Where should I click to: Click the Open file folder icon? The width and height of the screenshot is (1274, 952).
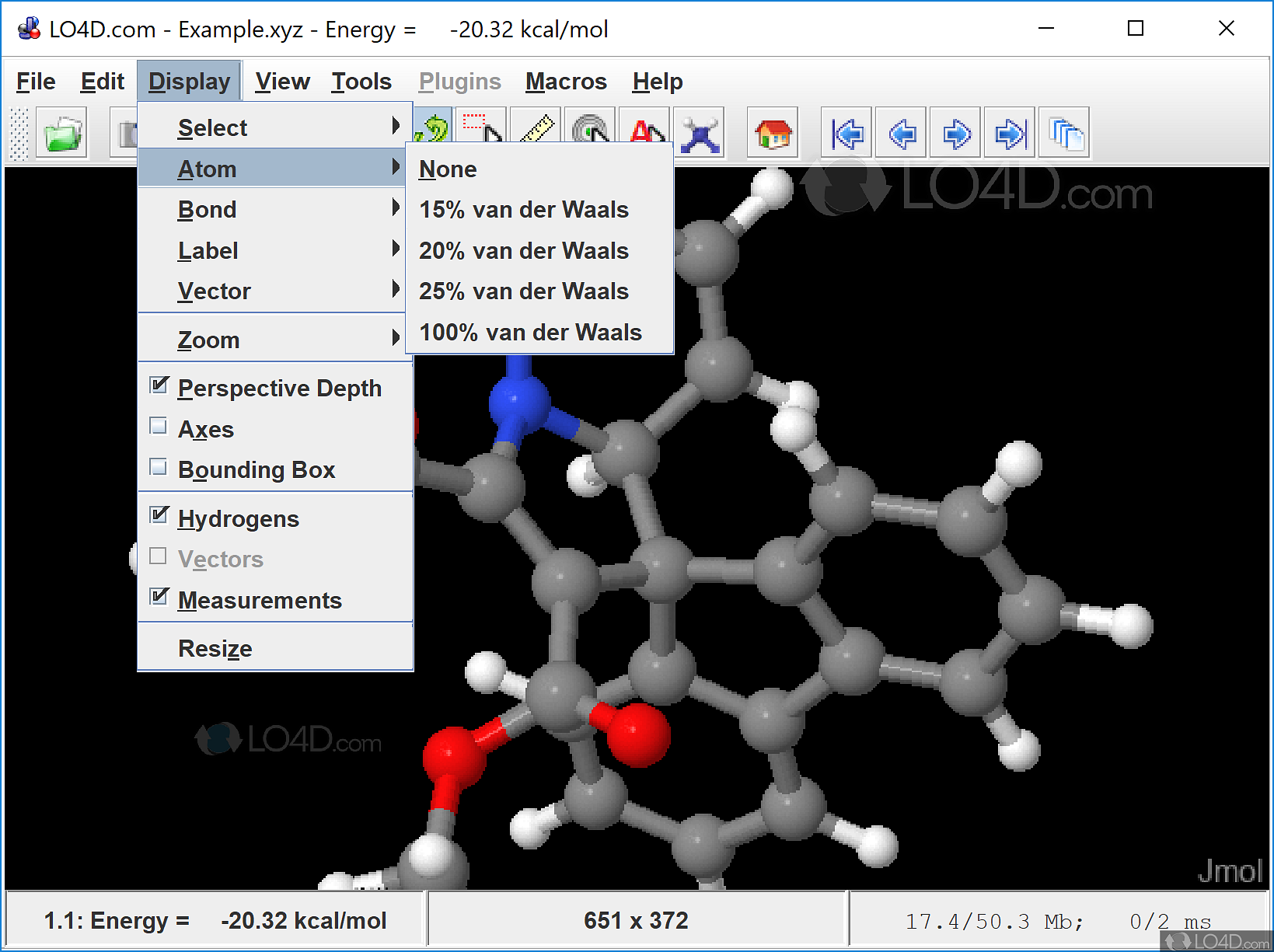62,134
